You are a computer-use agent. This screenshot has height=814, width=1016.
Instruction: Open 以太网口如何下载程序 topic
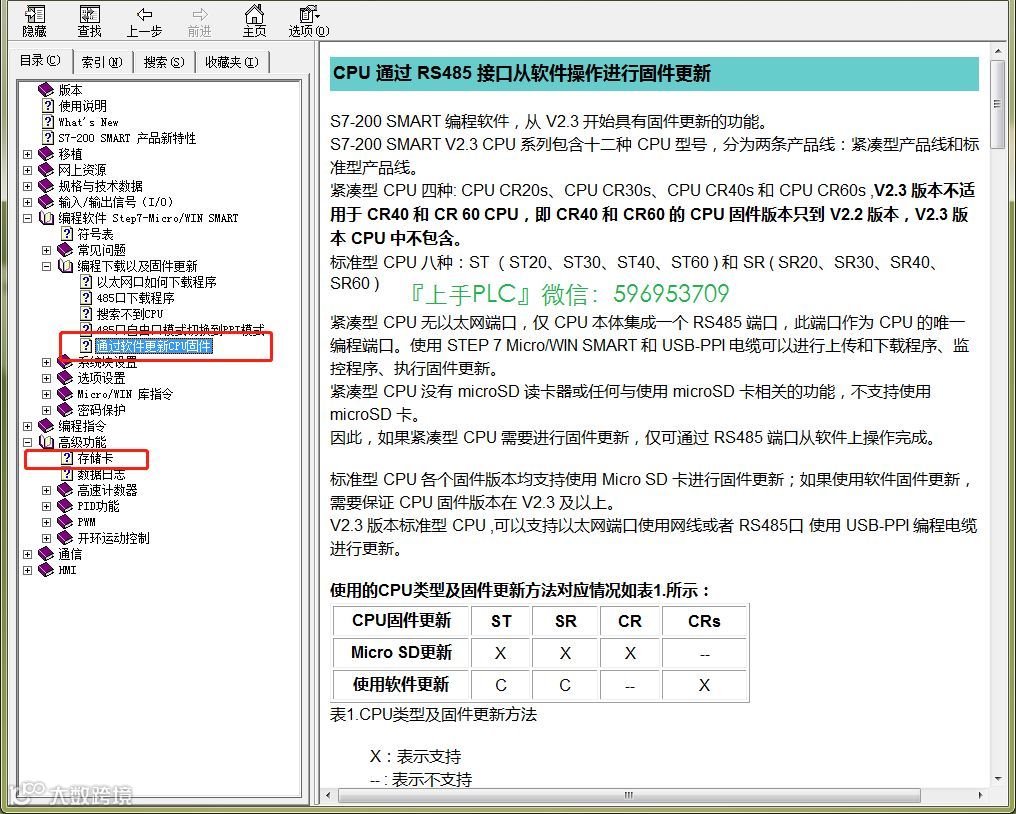pyautogui.click(x=156, y=282)
